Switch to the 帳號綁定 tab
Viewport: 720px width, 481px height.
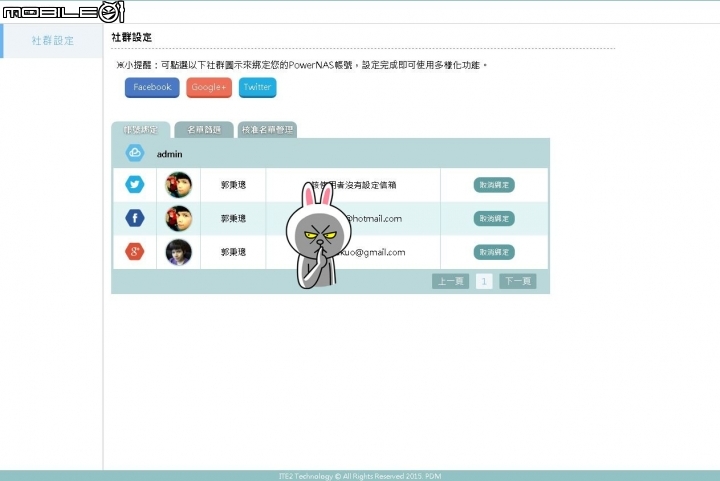pos(141,130)
